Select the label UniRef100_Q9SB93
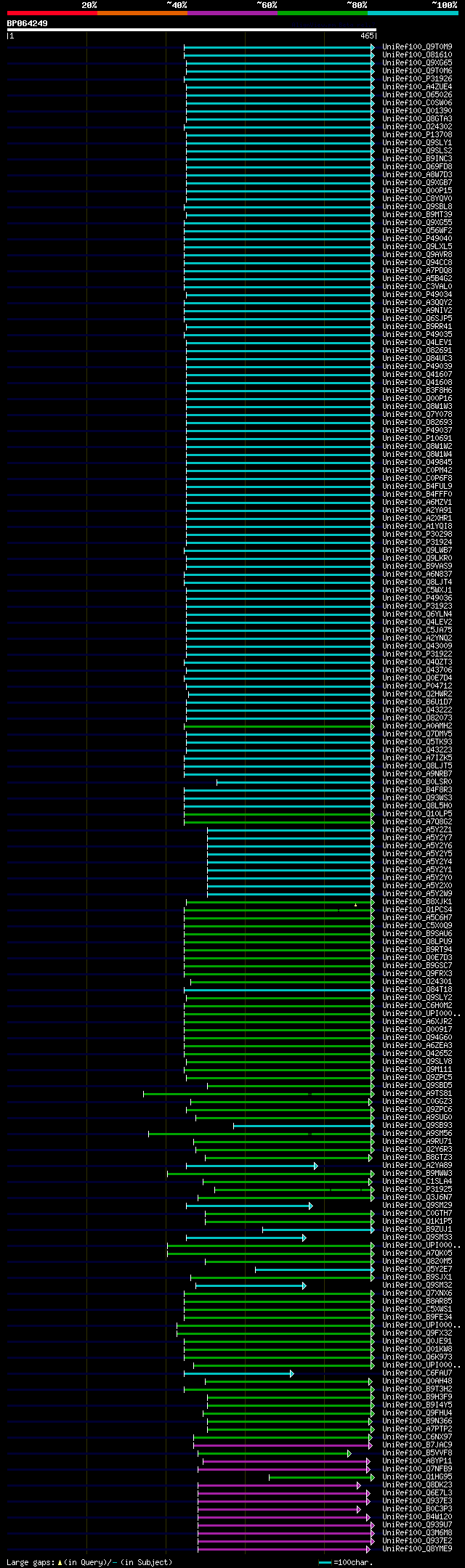 [417, 1125]
